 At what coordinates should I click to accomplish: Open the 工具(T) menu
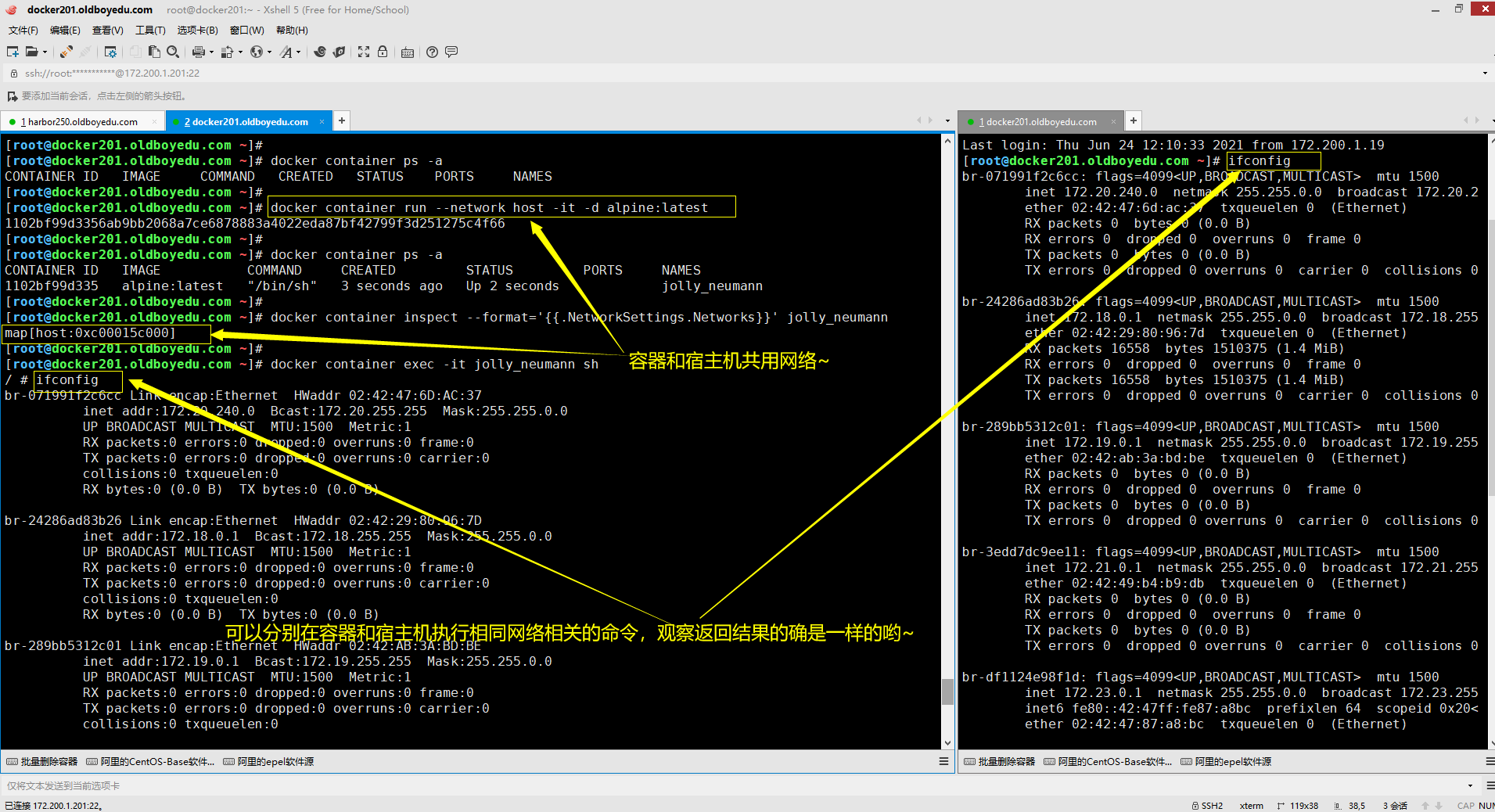point(150,31)
